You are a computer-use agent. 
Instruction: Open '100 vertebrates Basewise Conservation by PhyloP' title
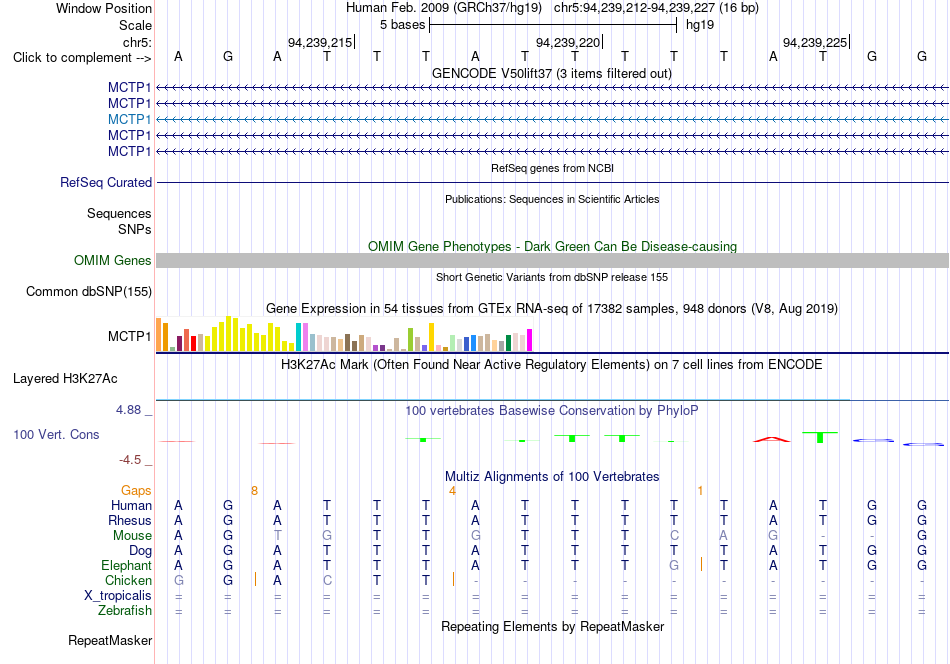click(x=552, y=410)
